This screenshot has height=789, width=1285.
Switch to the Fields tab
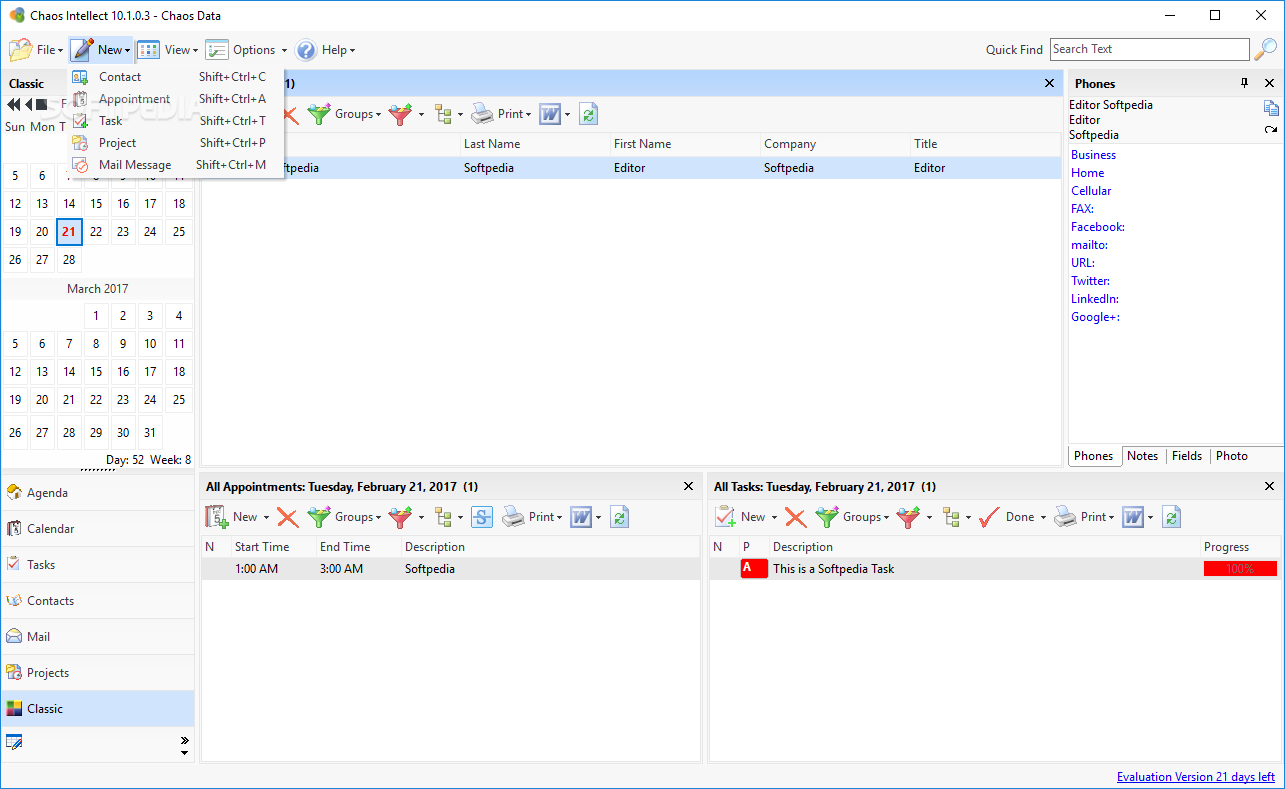point(1187,456)
